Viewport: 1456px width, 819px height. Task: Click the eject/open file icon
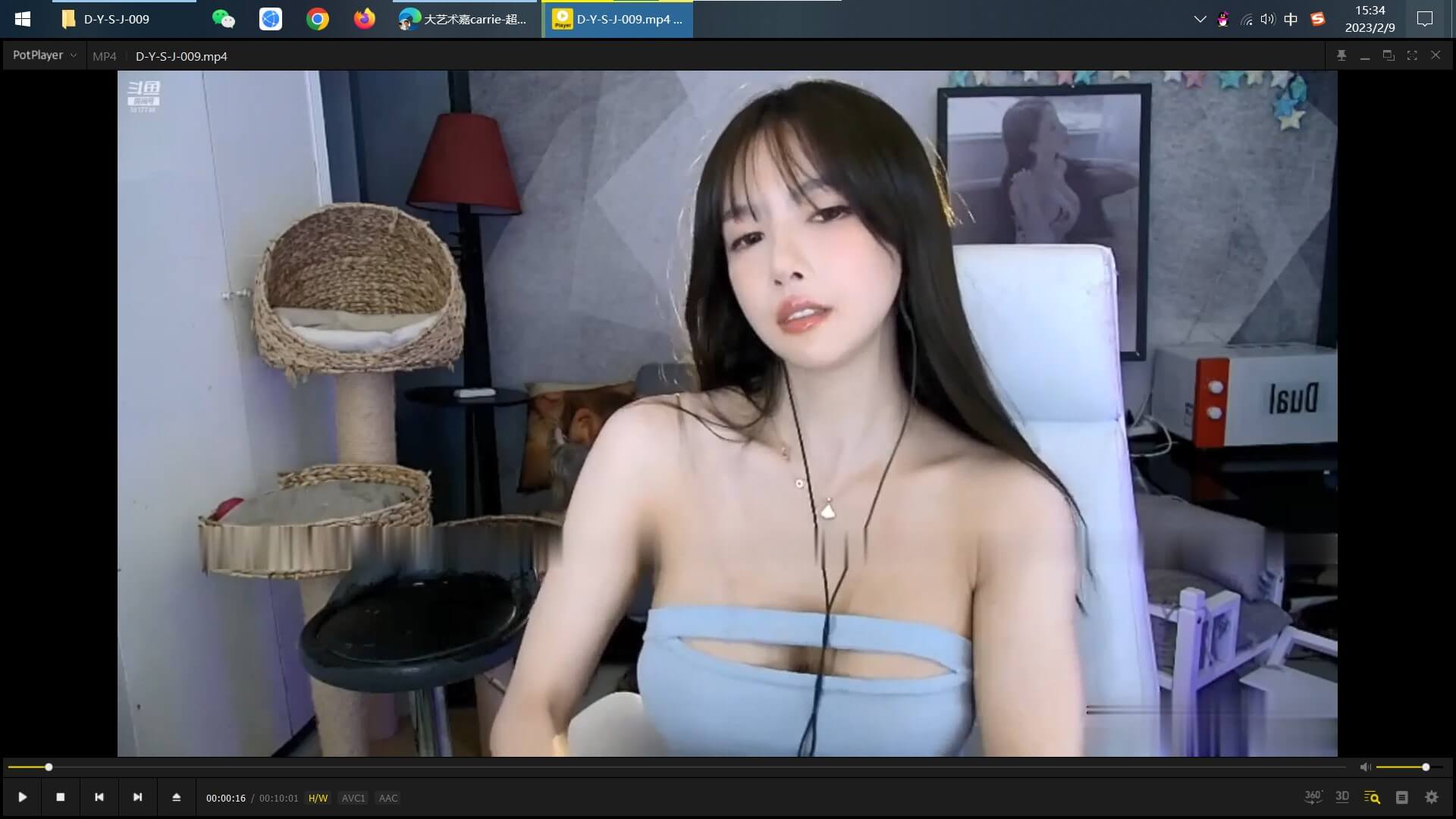176,797
